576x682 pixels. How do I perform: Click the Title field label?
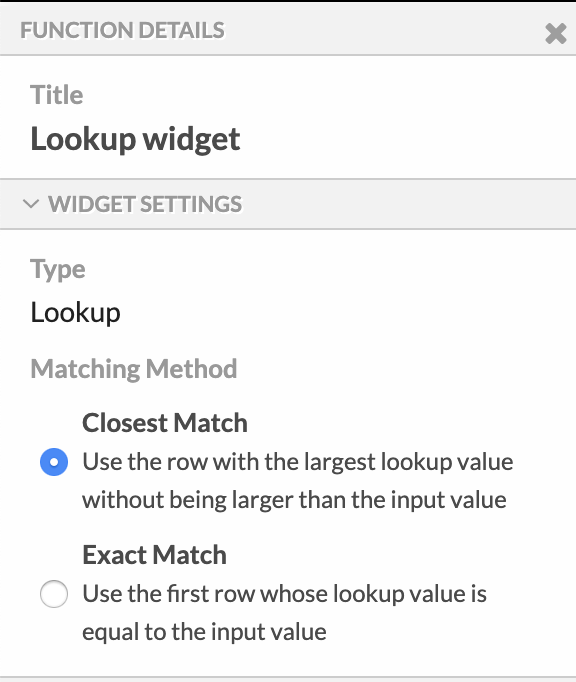coord(57,94)
